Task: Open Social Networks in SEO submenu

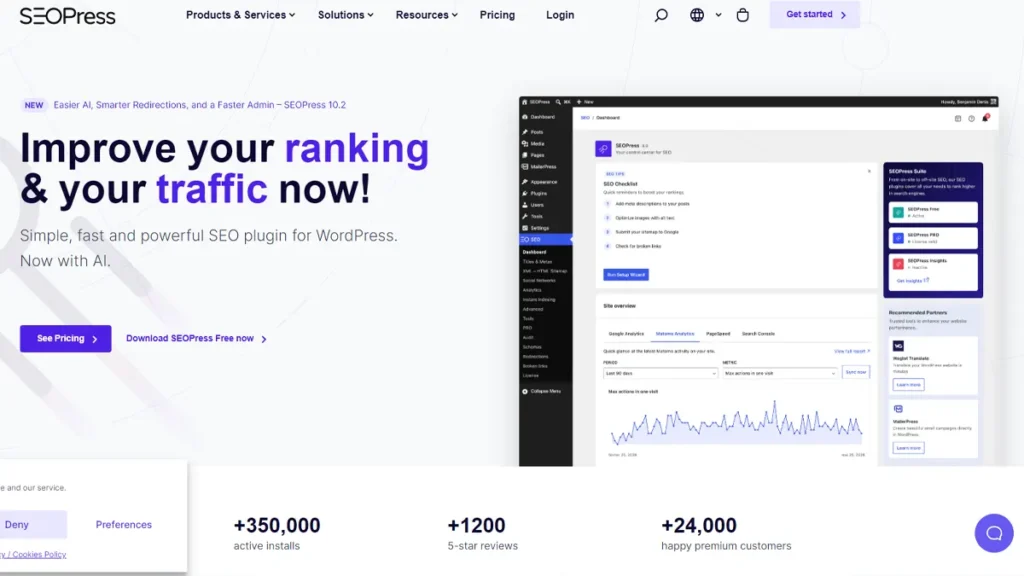Action: coord(539,281)
